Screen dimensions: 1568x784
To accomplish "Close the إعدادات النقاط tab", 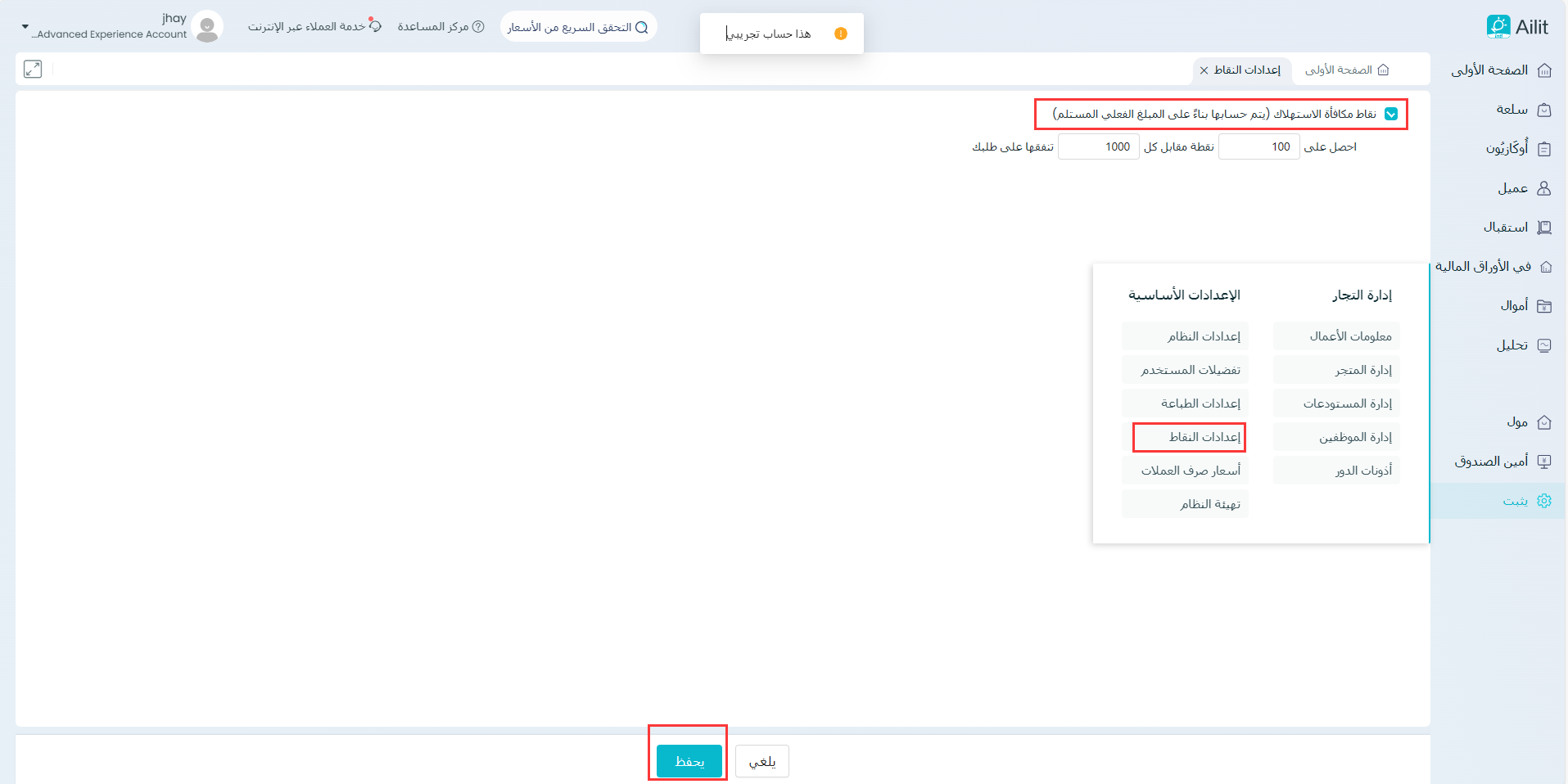I will point(1204,70).
